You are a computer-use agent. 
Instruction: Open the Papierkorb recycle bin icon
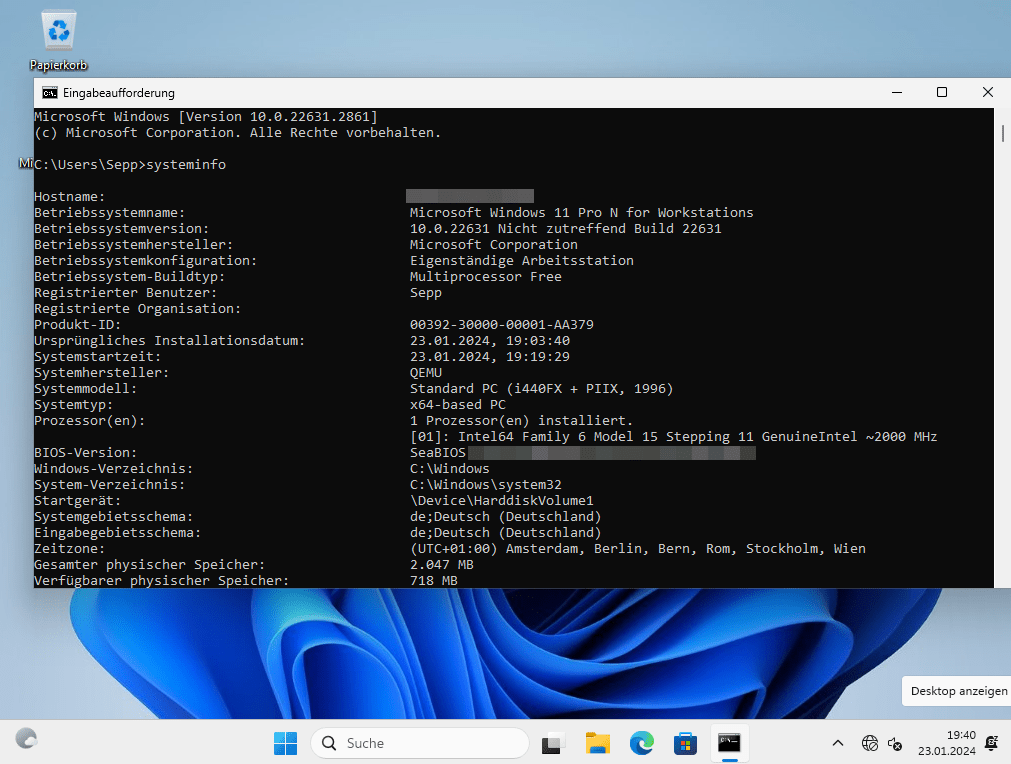click(x=58, y=40)
